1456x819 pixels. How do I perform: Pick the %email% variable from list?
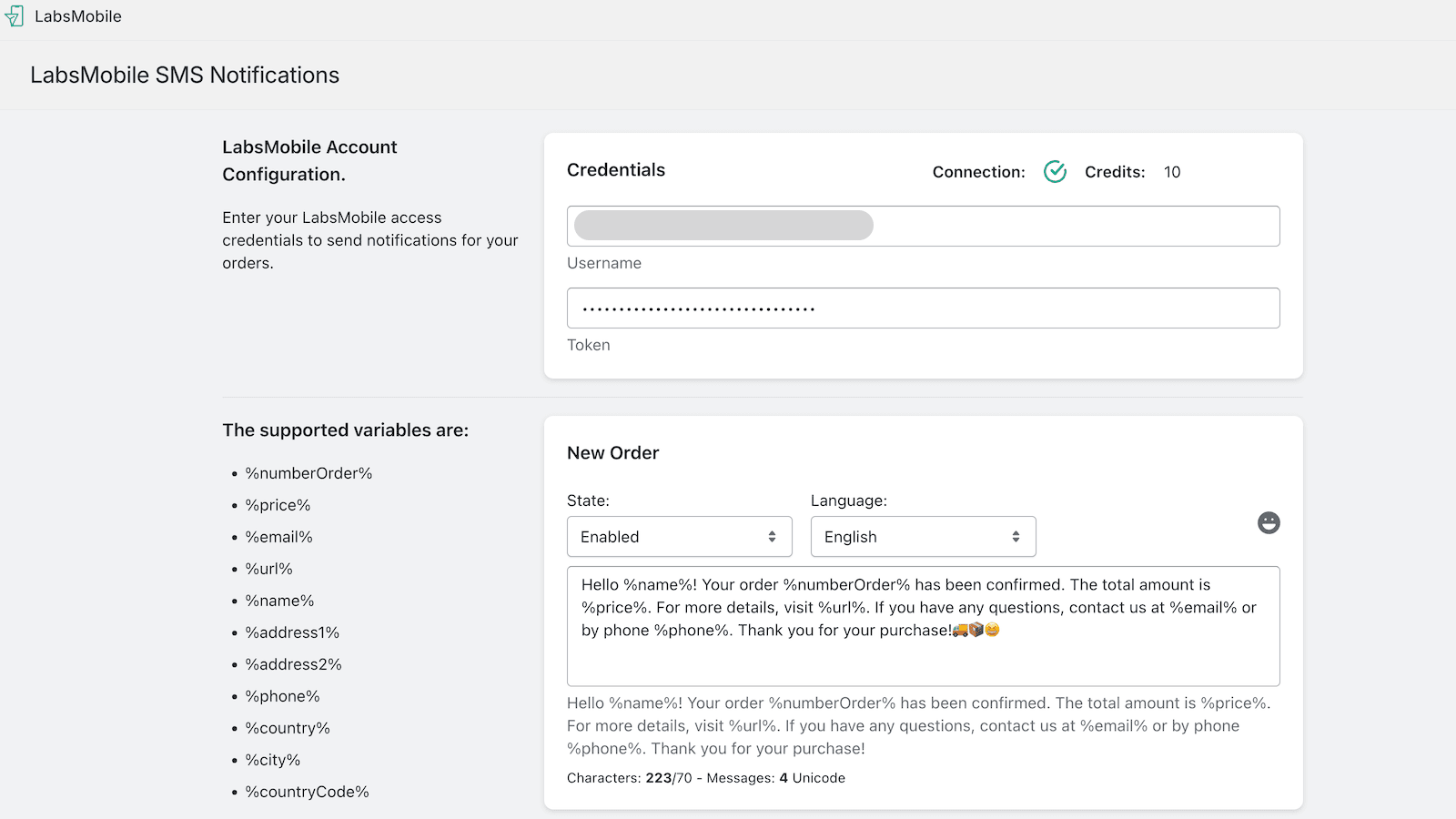tap(278, 537)
